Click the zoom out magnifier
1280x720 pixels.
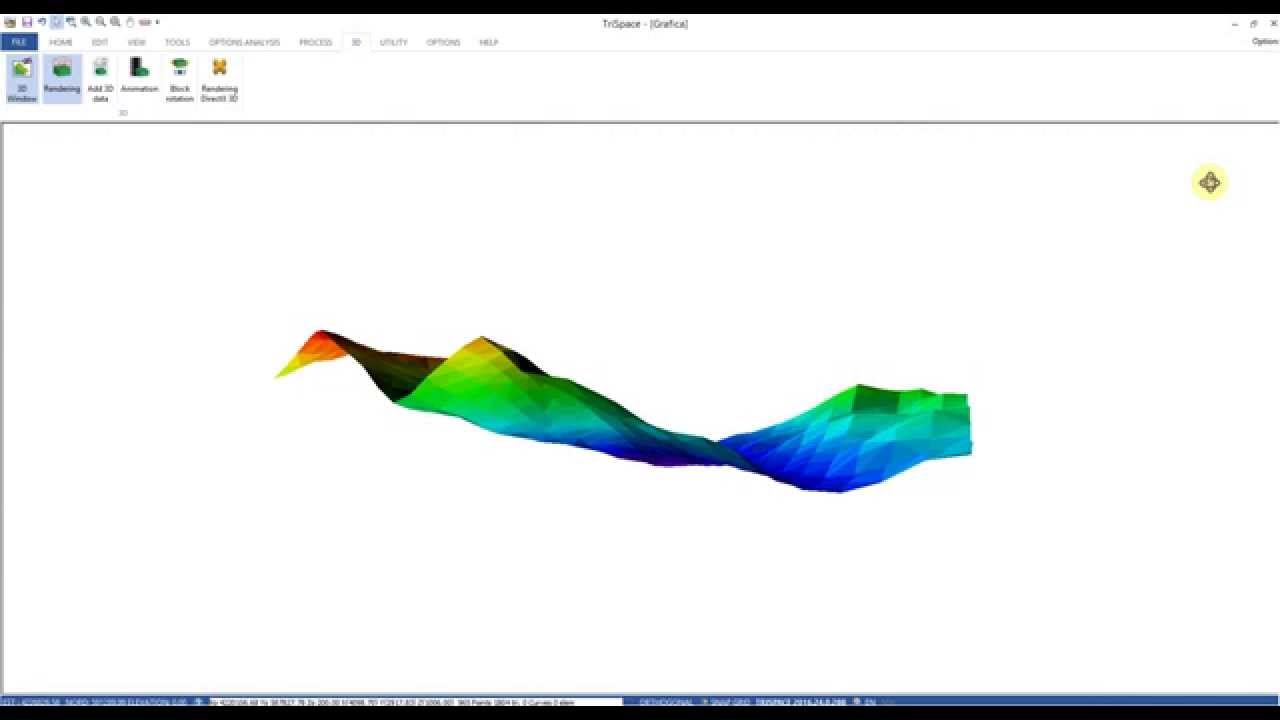coord(101,22)
